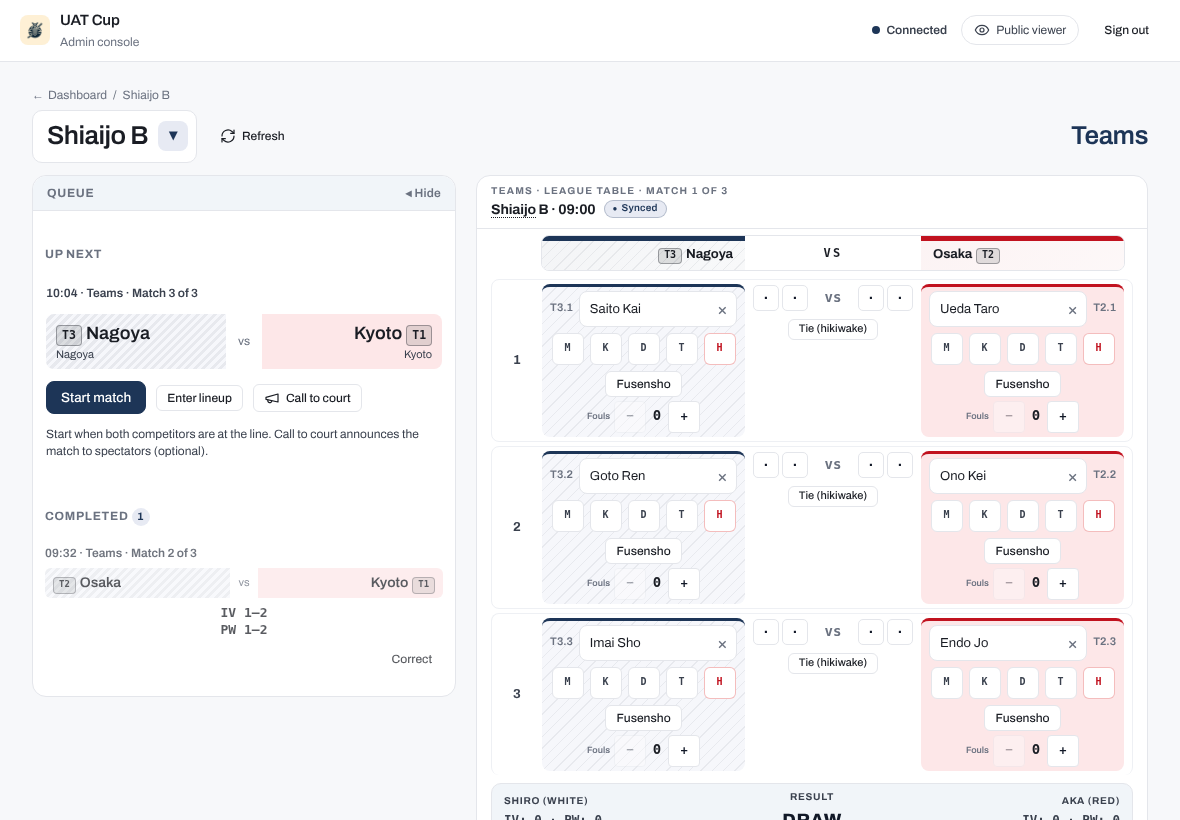The width and height of the screenshot is (1180, 820).
Task: Add a foul for Goto Ren
Action: [x=684, y=584]
